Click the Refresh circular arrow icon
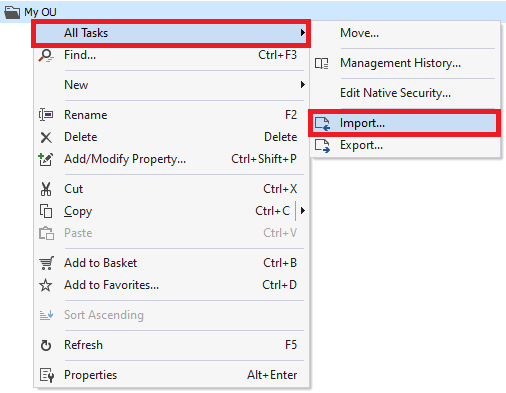The width and height of the screenshot is (506, 393). [x=46, y=345]
